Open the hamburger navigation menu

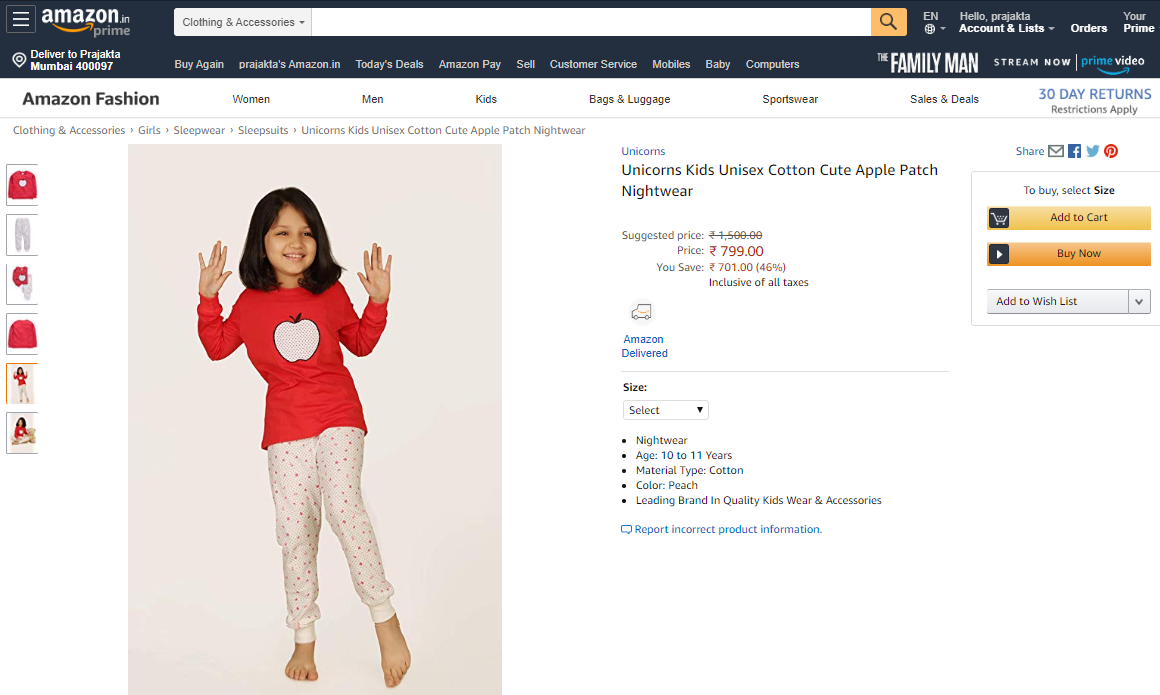22,20
